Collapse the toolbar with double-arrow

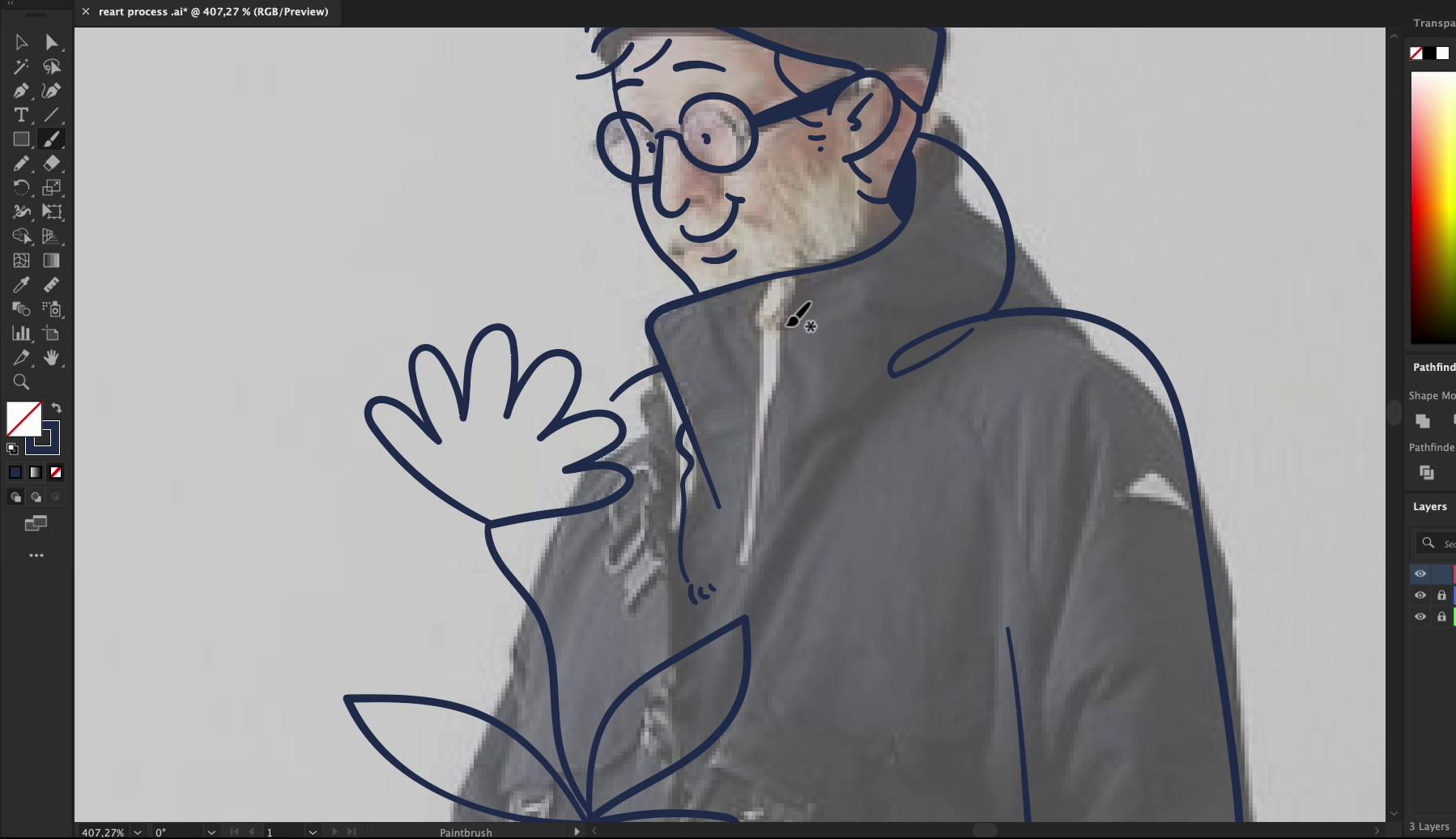11,3
